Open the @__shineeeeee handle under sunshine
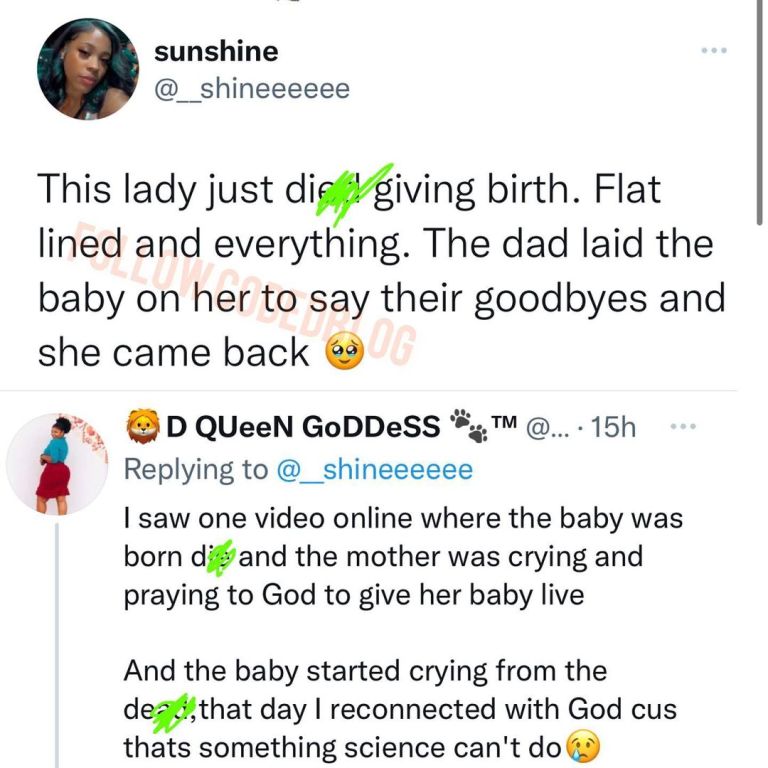This screenshot has height=768, width=768. (251, 89)
